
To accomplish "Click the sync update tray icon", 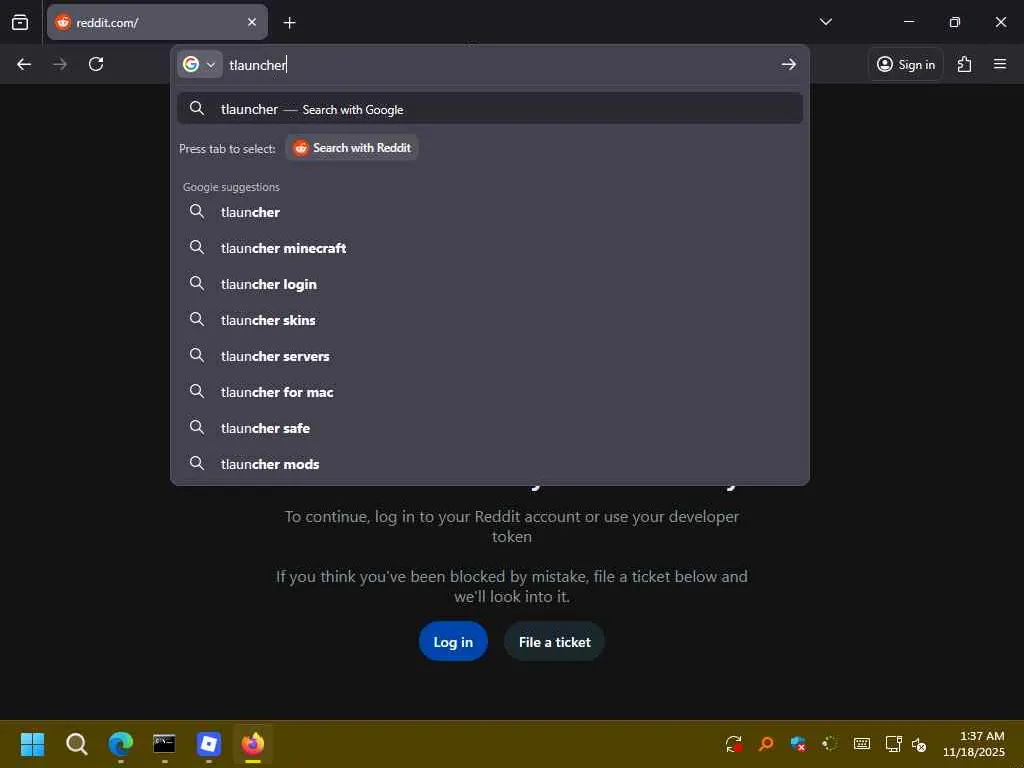I will pos(733,743).
